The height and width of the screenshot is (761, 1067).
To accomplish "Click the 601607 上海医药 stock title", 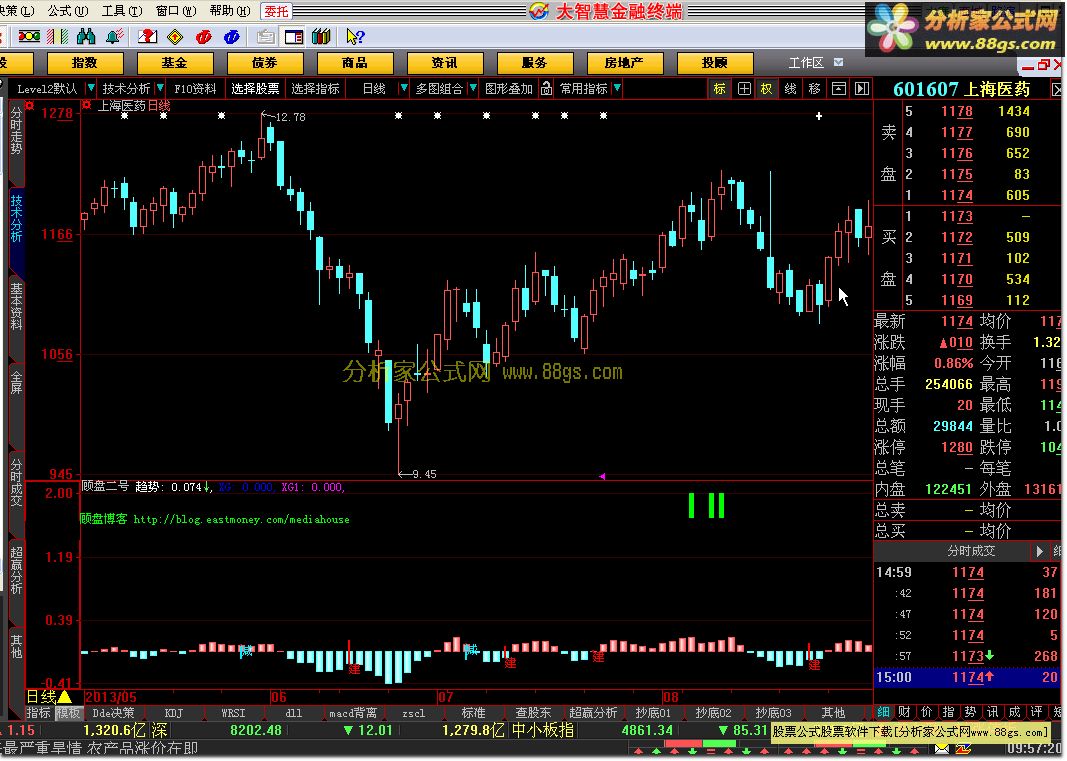I will [962, 89].
